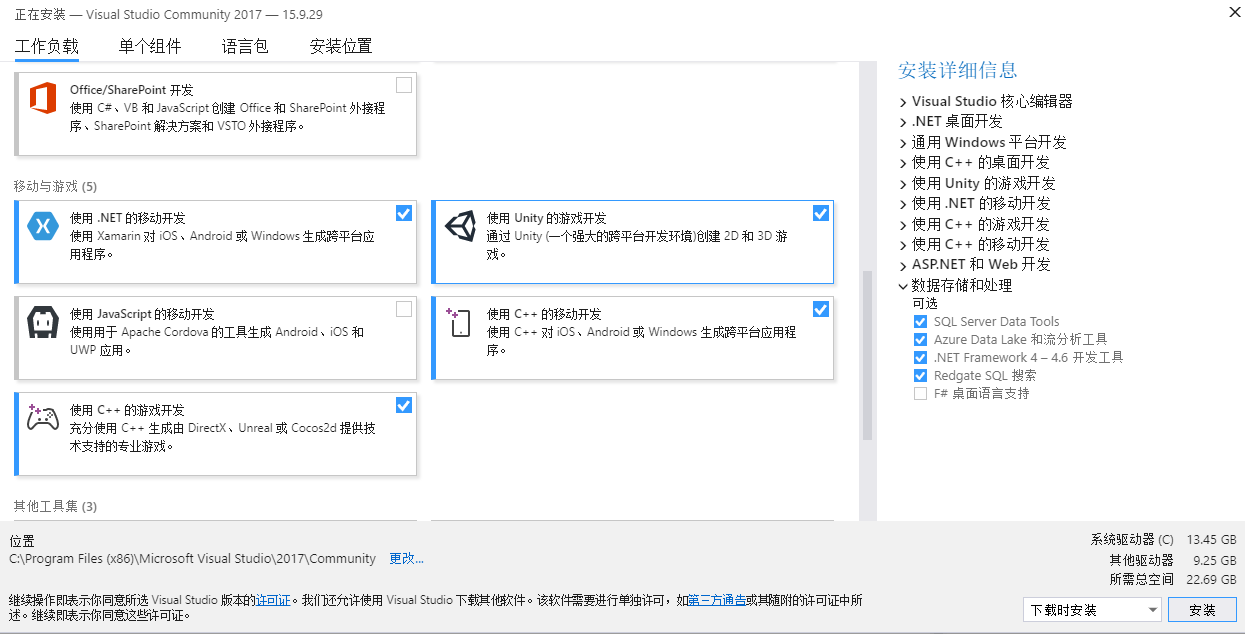This screenshot has height=634, width=1245.
Task: Click the 更改... location link
Action: [406, 558]
